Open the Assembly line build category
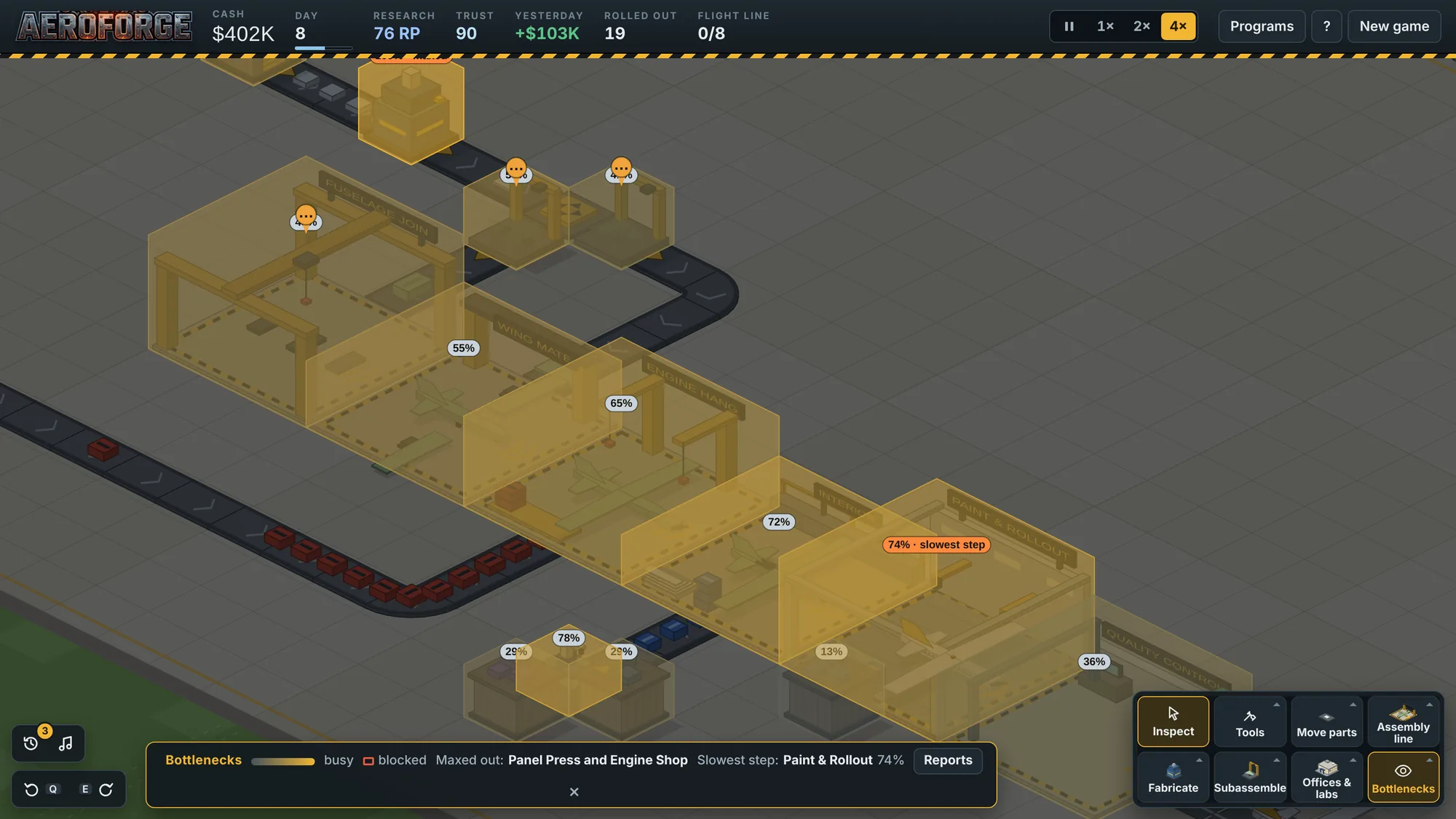1456x819 pixels. coord(1403,721)
